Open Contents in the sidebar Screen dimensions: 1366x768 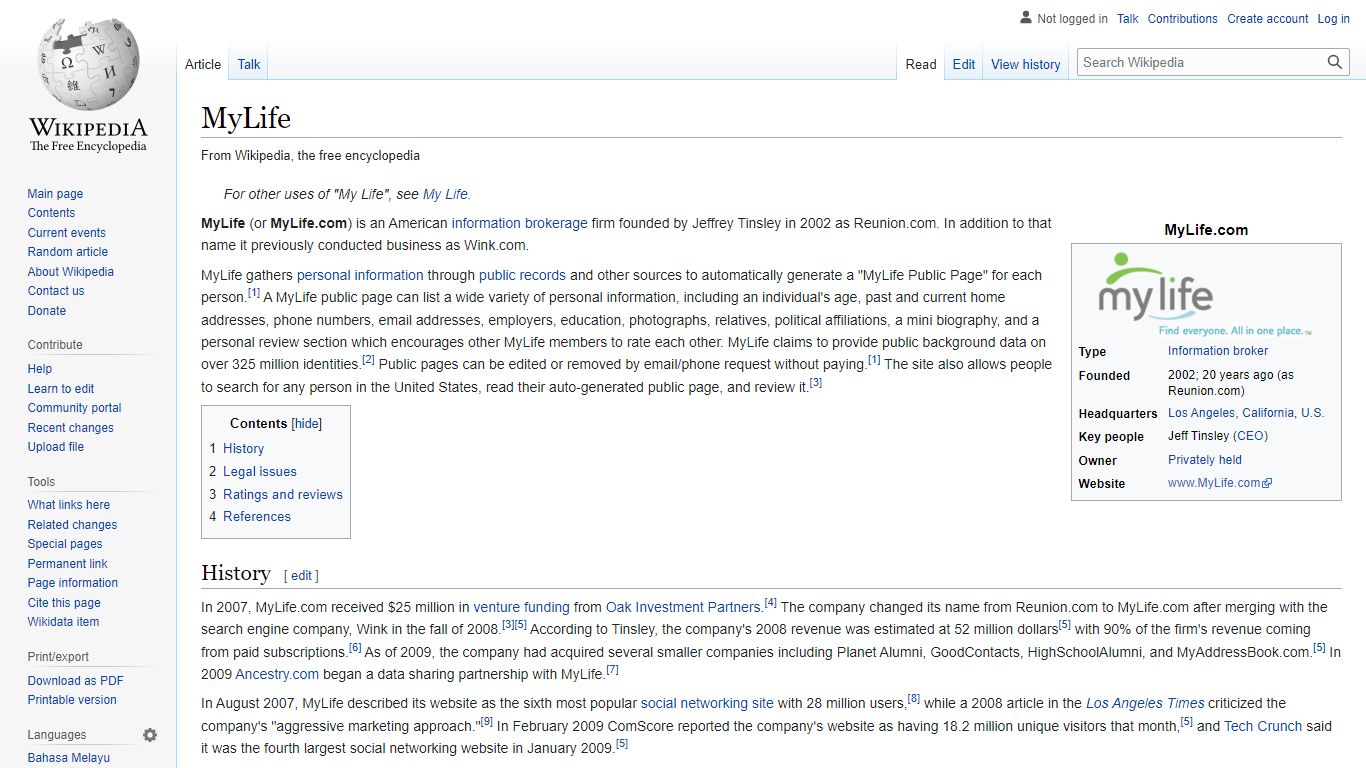point(51,213)
